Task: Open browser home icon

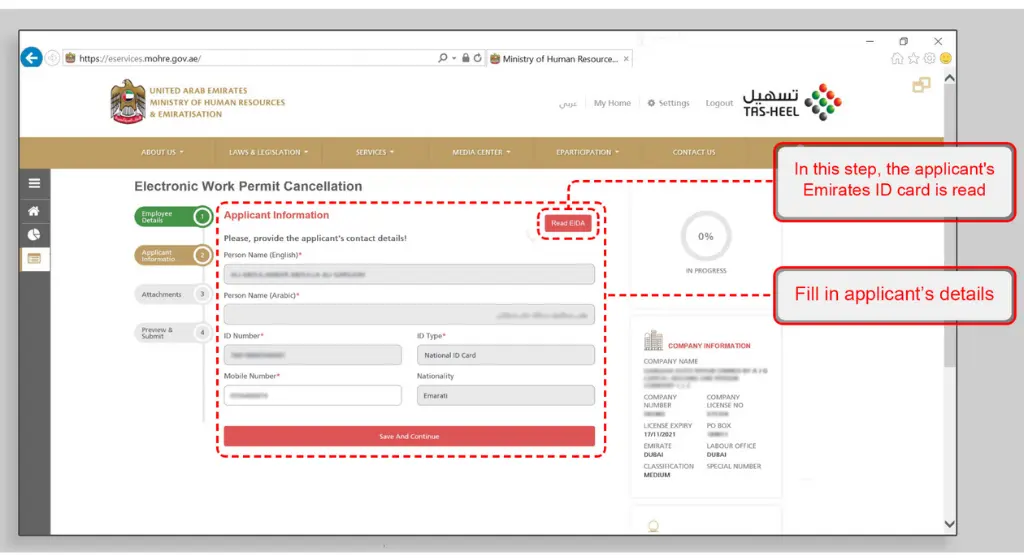Action: click(897, 59)
